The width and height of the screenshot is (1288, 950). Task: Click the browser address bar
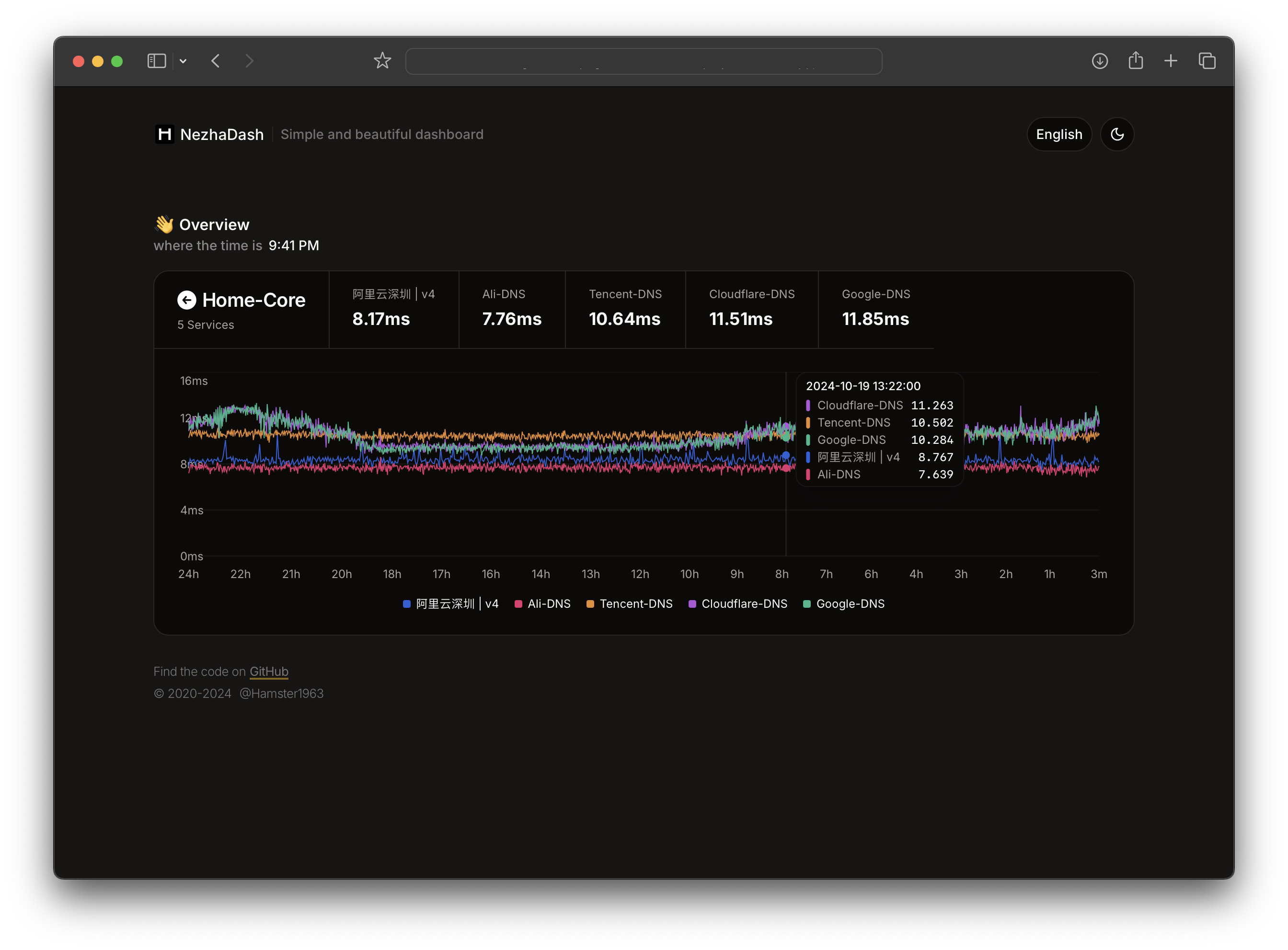tap(643, 61)
